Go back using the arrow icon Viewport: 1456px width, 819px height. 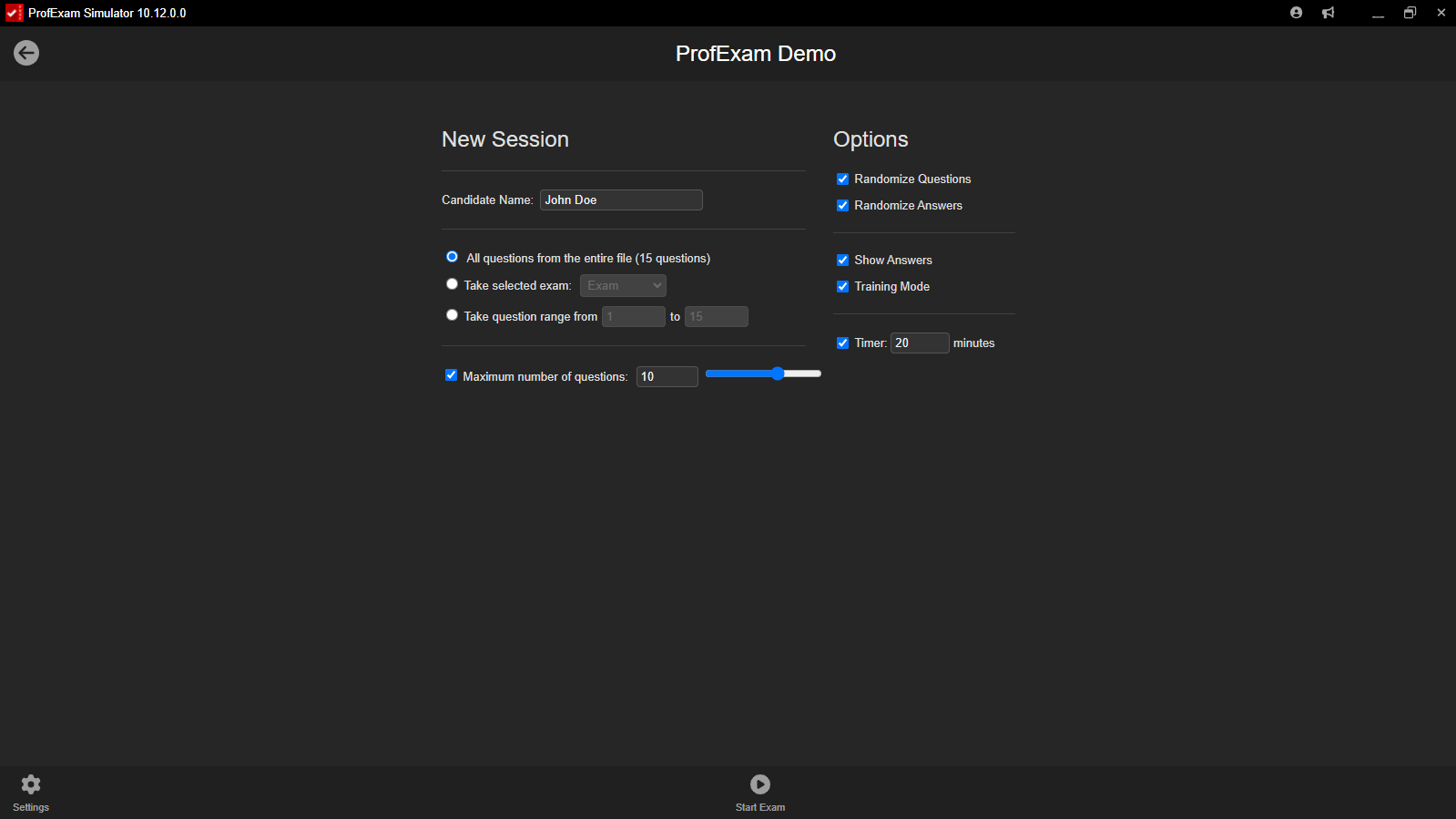click(x=26, y=53)
